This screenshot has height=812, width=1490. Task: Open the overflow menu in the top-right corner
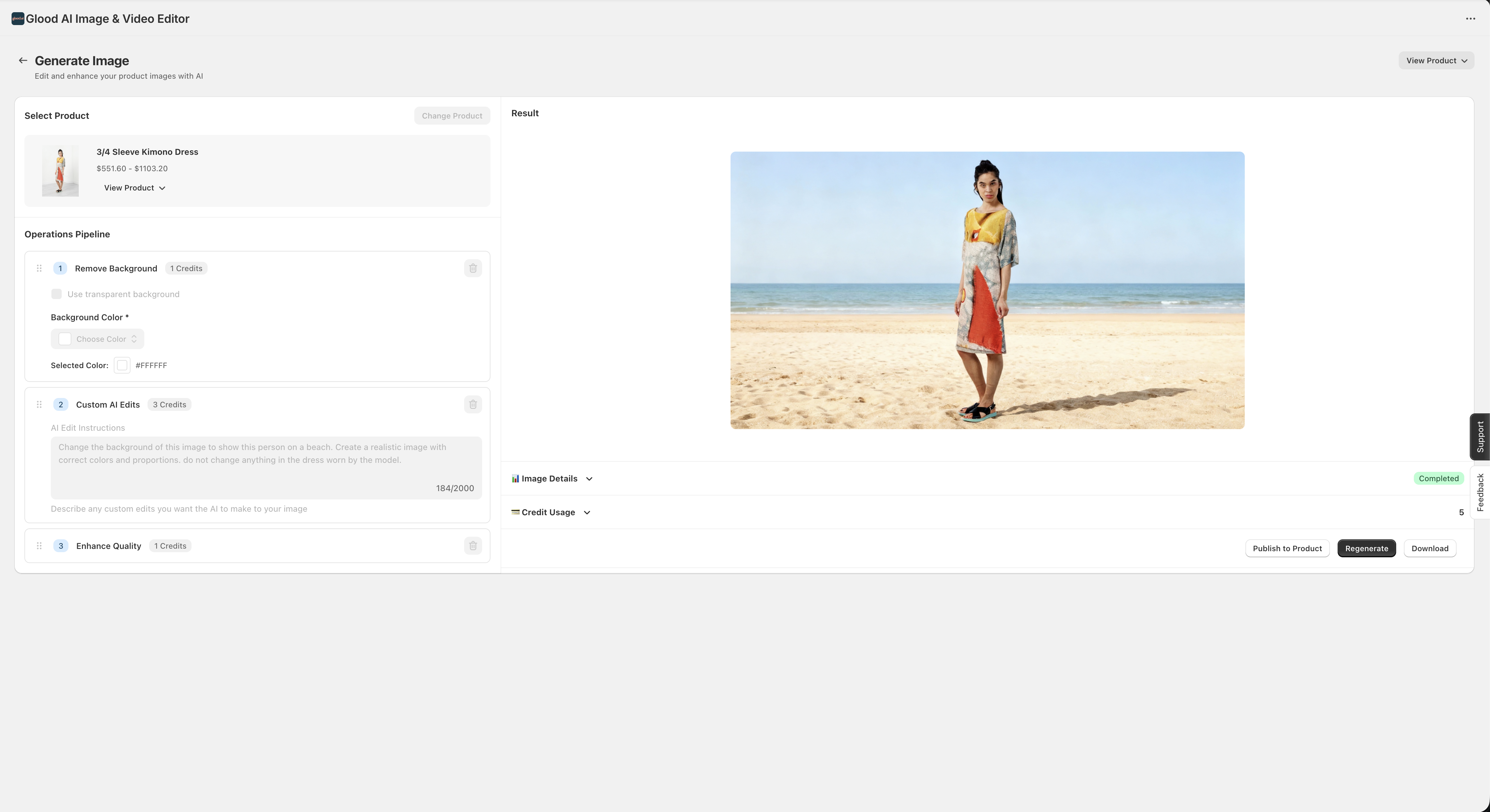coord(1470,19)
